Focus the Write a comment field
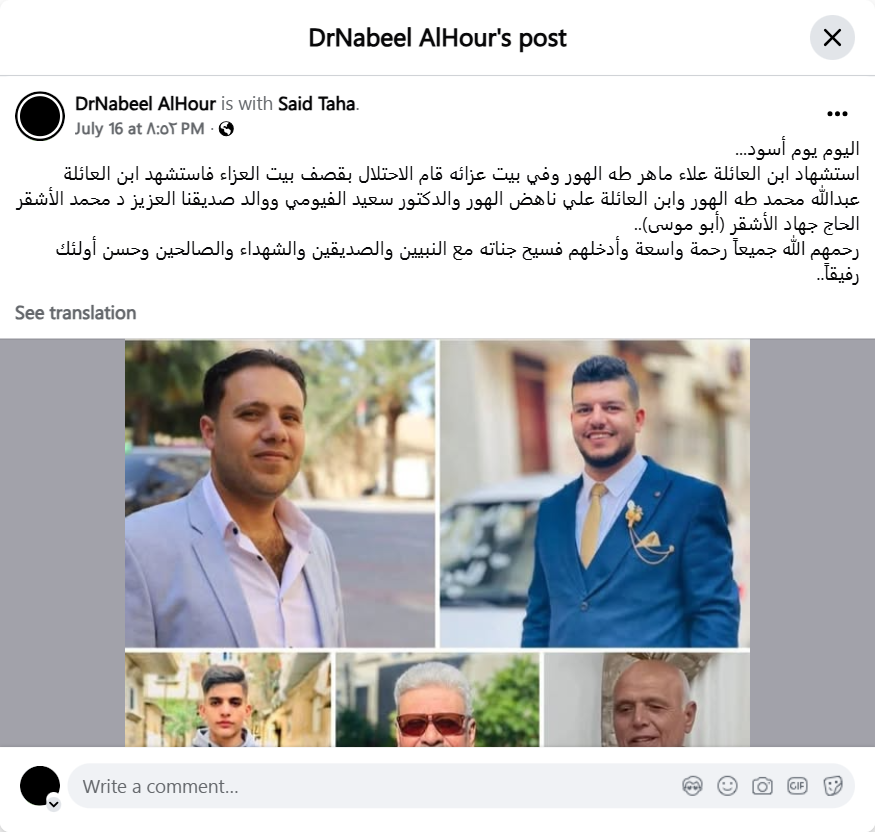Screen dimensions: 875x832 point(374,786)
